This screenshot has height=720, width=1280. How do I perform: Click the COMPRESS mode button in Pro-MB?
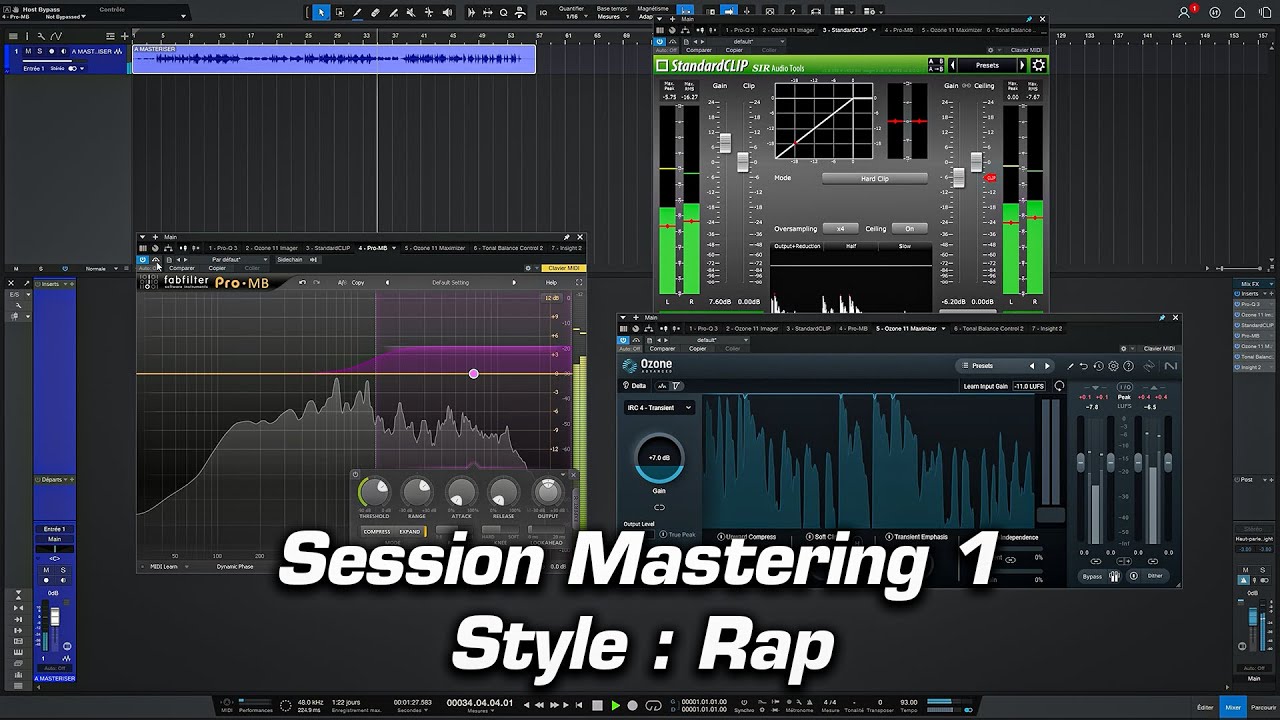pos(377,532)
